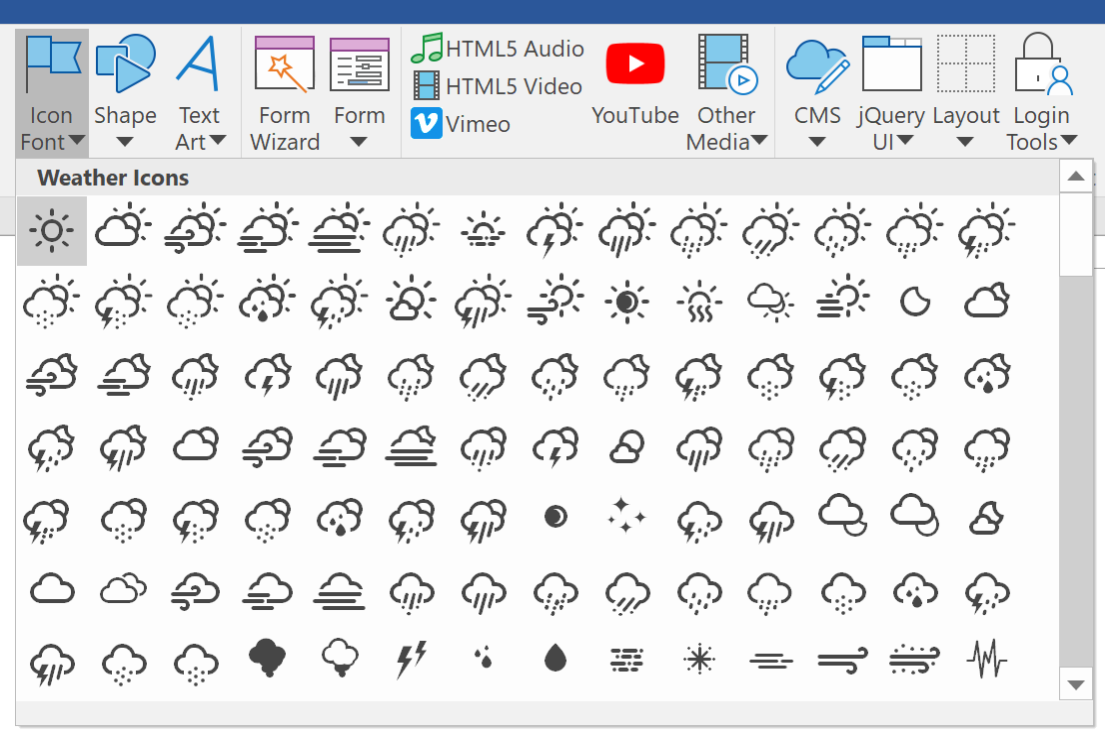The height and width of the screenshot is (736, 1106).
Task: Expand the Text Art menu
Action: 199,92
